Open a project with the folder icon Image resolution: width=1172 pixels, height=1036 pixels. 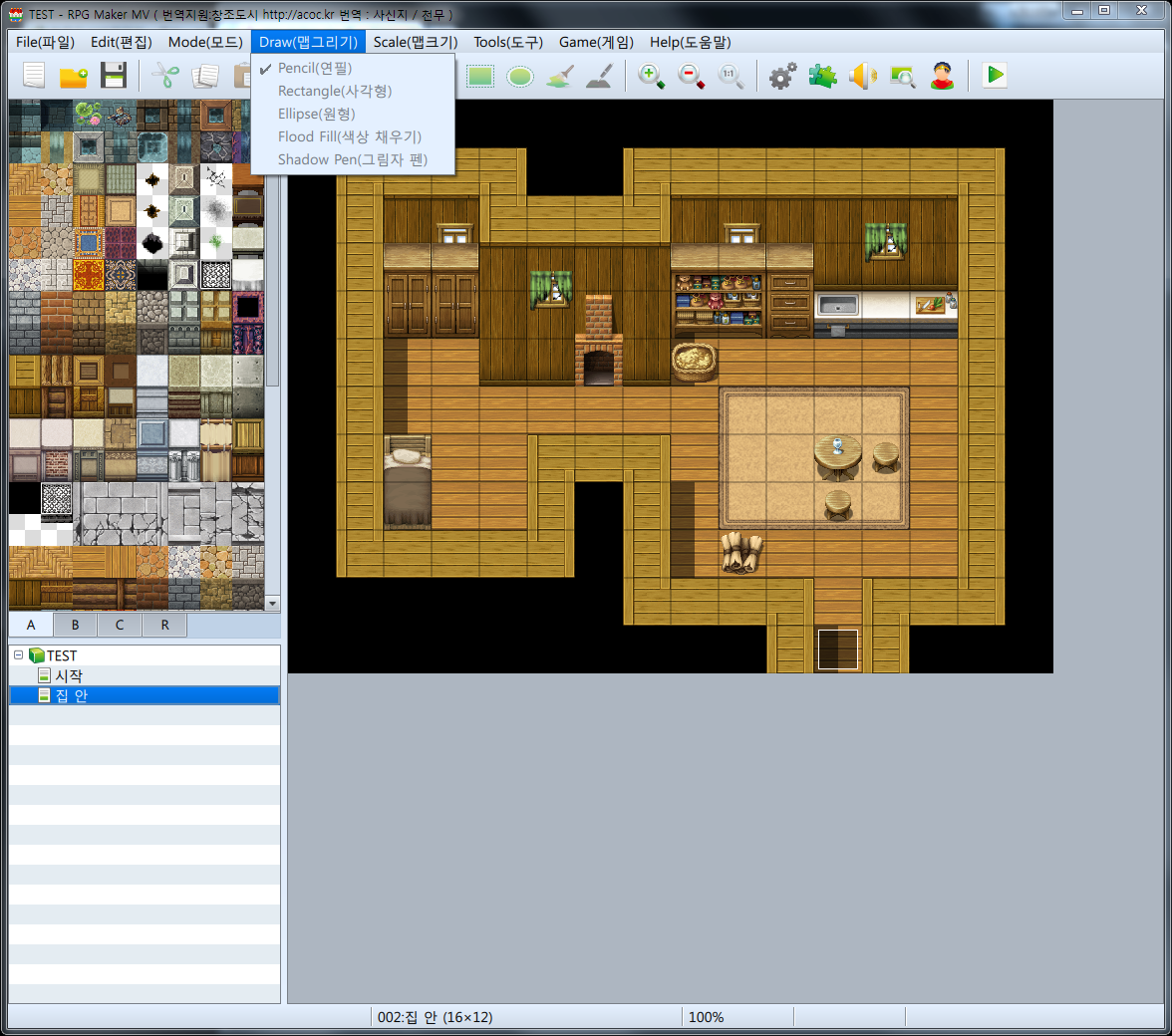[74, 76]
